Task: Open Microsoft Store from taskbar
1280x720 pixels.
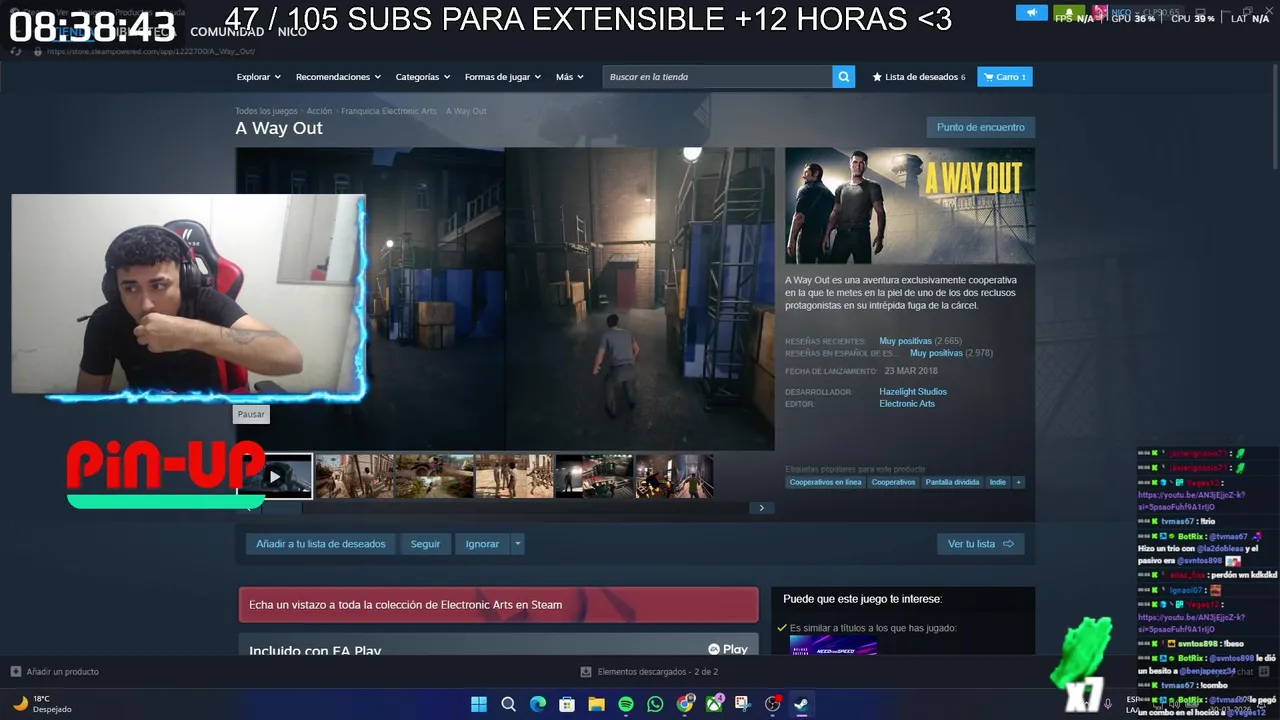Action: [x=567, y=704]
